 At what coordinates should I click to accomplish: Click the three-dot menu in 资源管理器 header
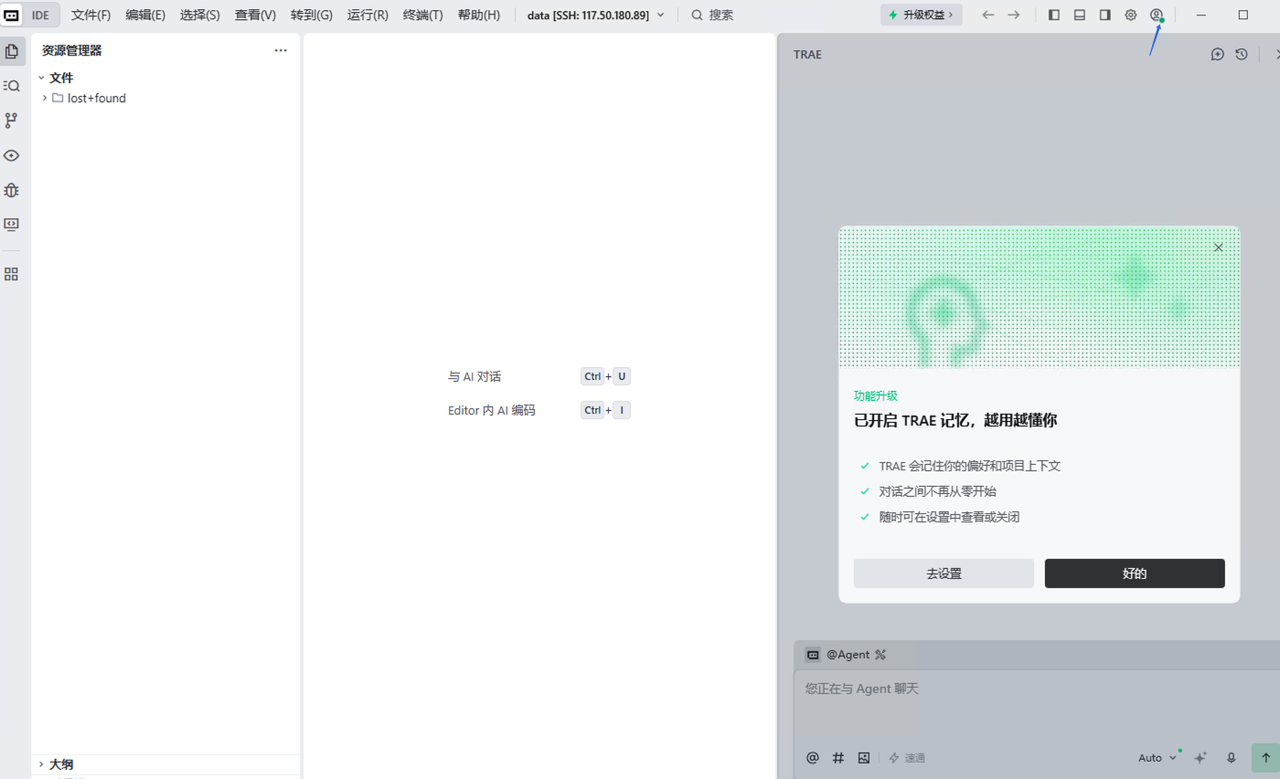point(281,50)
